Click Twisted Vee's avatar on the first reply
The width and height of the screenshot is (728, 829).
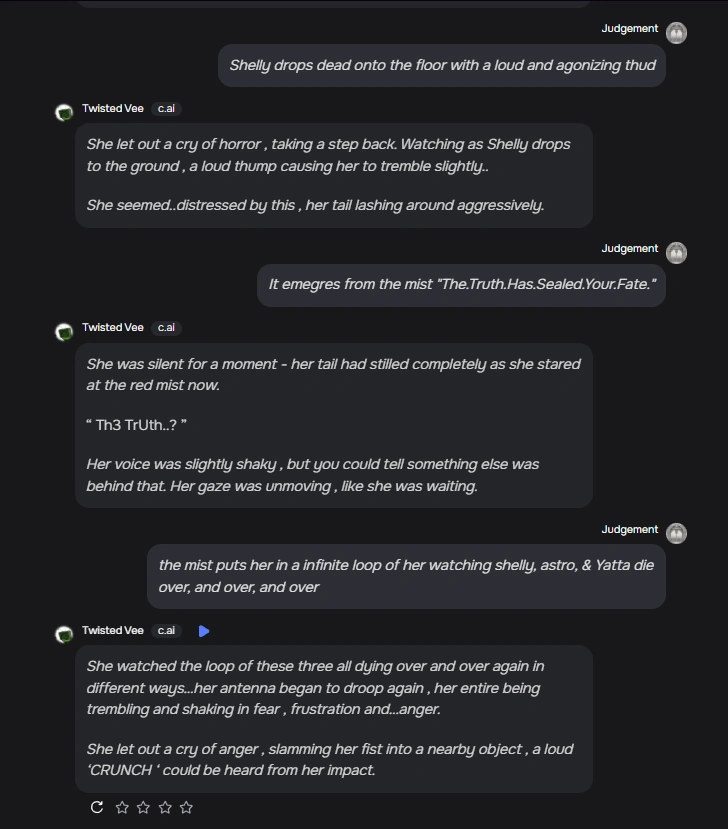(x=63, y=112)
